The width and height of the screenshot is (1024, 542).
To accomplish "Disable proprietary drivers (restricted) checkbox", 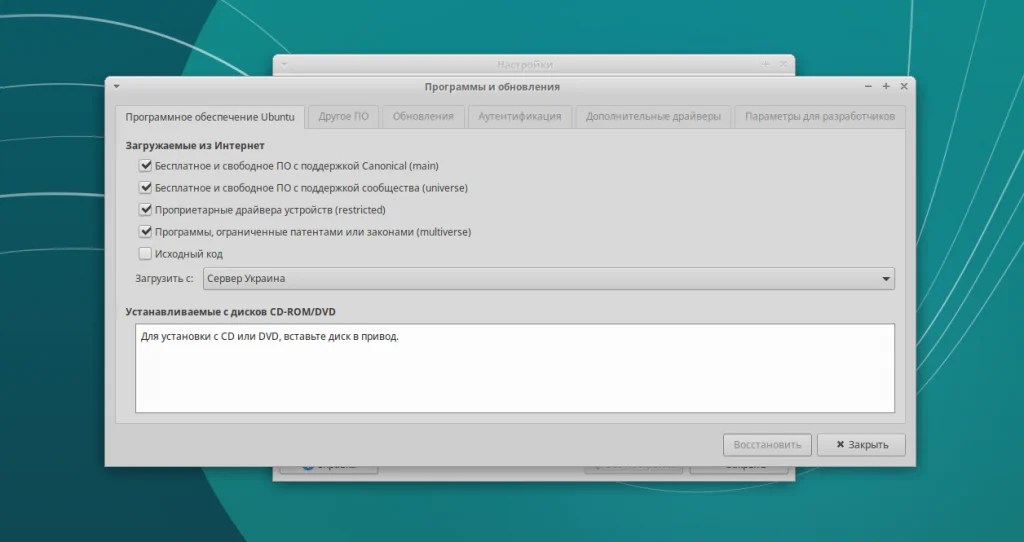I will coord(145,210).
